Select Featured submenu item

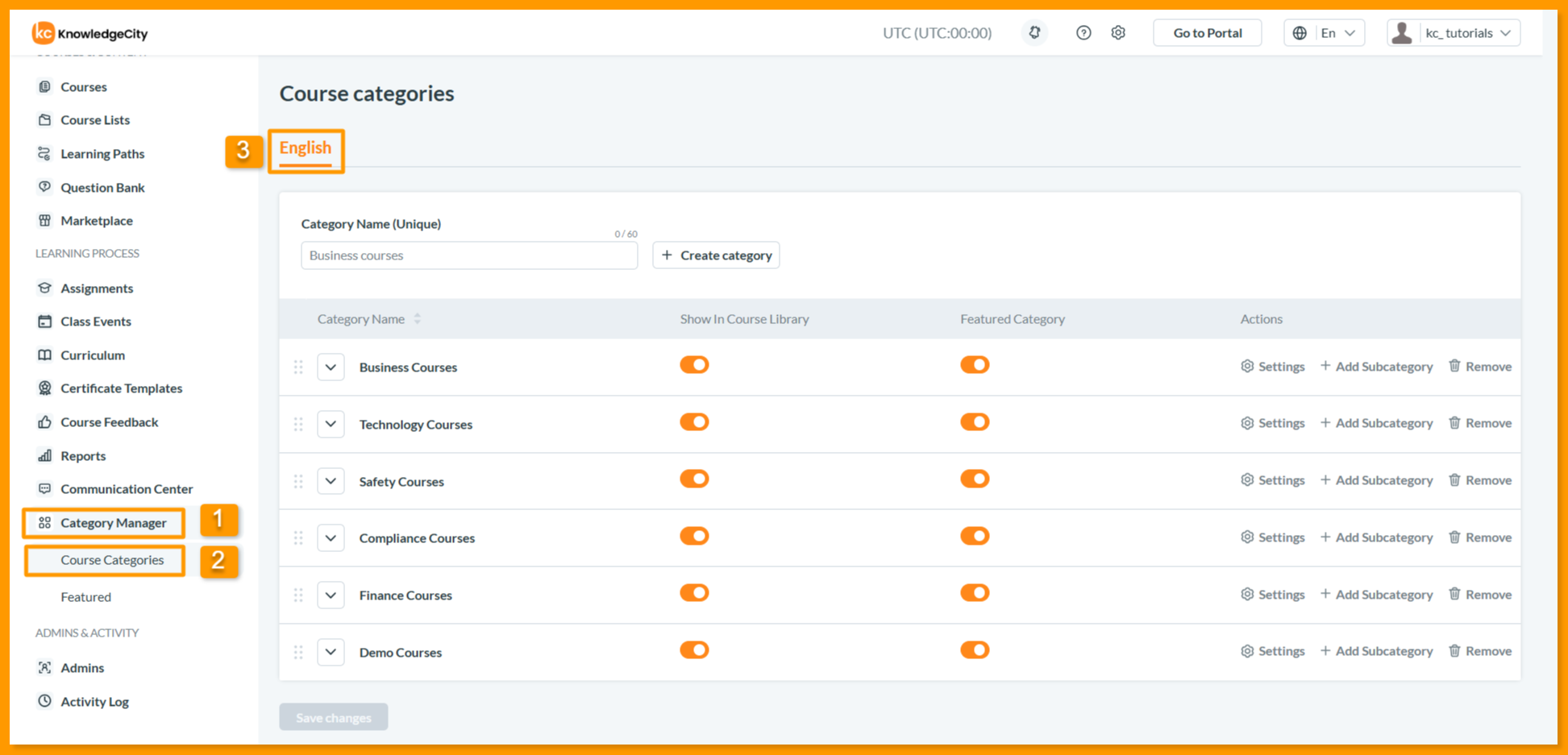point(85,597)
